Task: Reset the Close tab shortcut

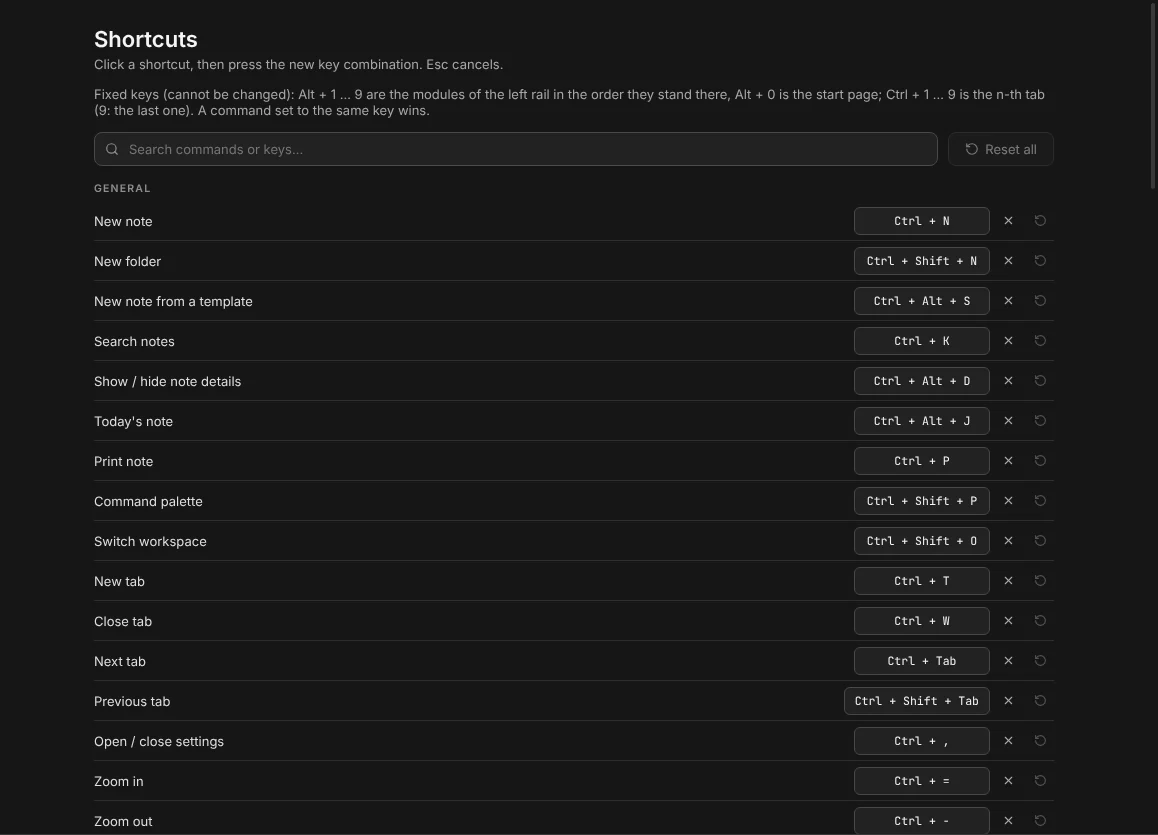Action: pos(1040,621)
